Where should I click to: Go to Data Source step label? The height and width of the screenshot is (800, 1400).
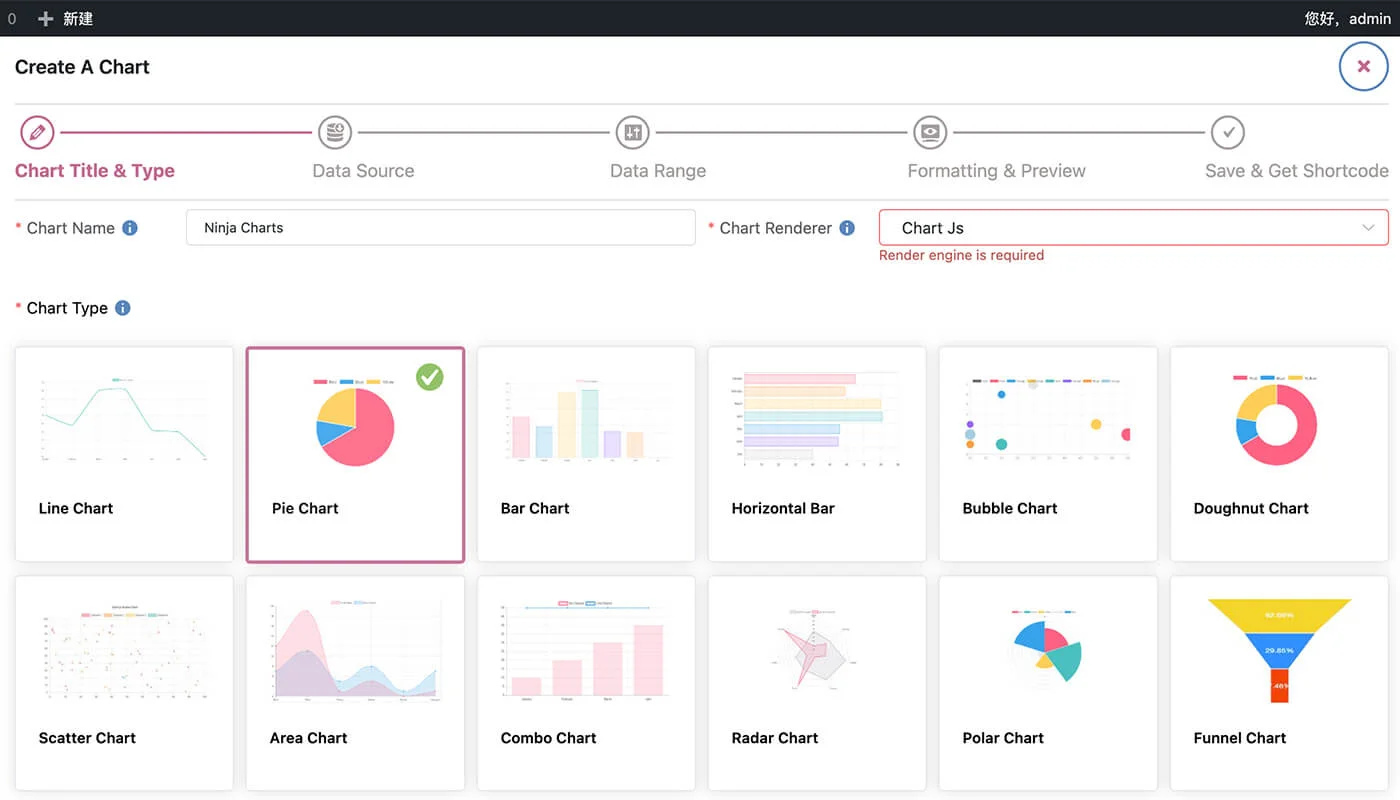click(x=363, y=171)
